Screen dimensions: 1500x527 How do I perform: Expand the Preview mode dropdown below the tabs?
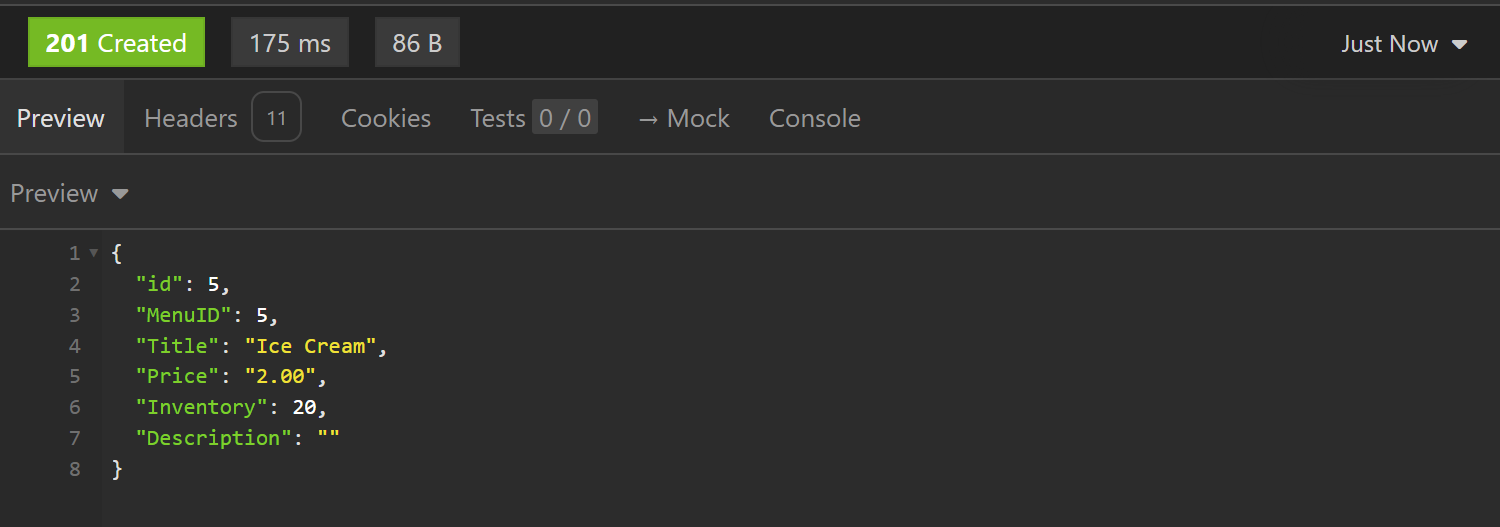[x=69, y=193]
